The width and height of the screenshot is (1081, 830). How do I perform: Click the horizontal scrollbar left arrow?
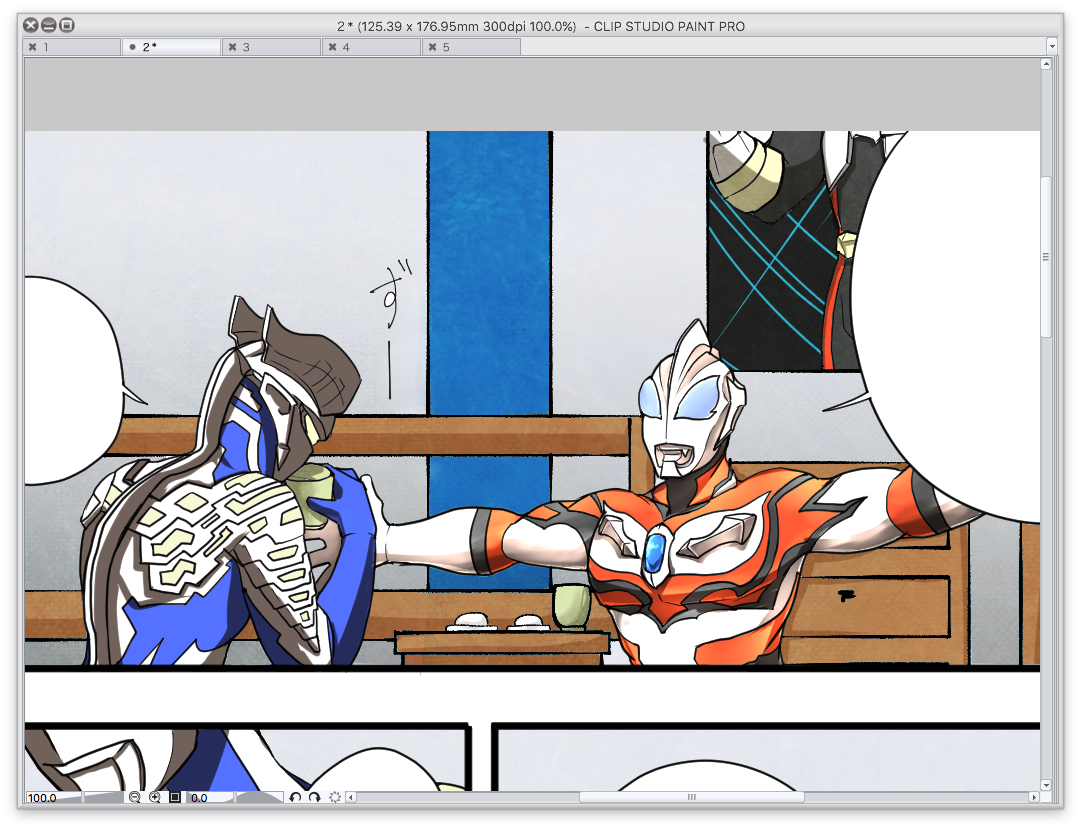(x=351, y=798)
